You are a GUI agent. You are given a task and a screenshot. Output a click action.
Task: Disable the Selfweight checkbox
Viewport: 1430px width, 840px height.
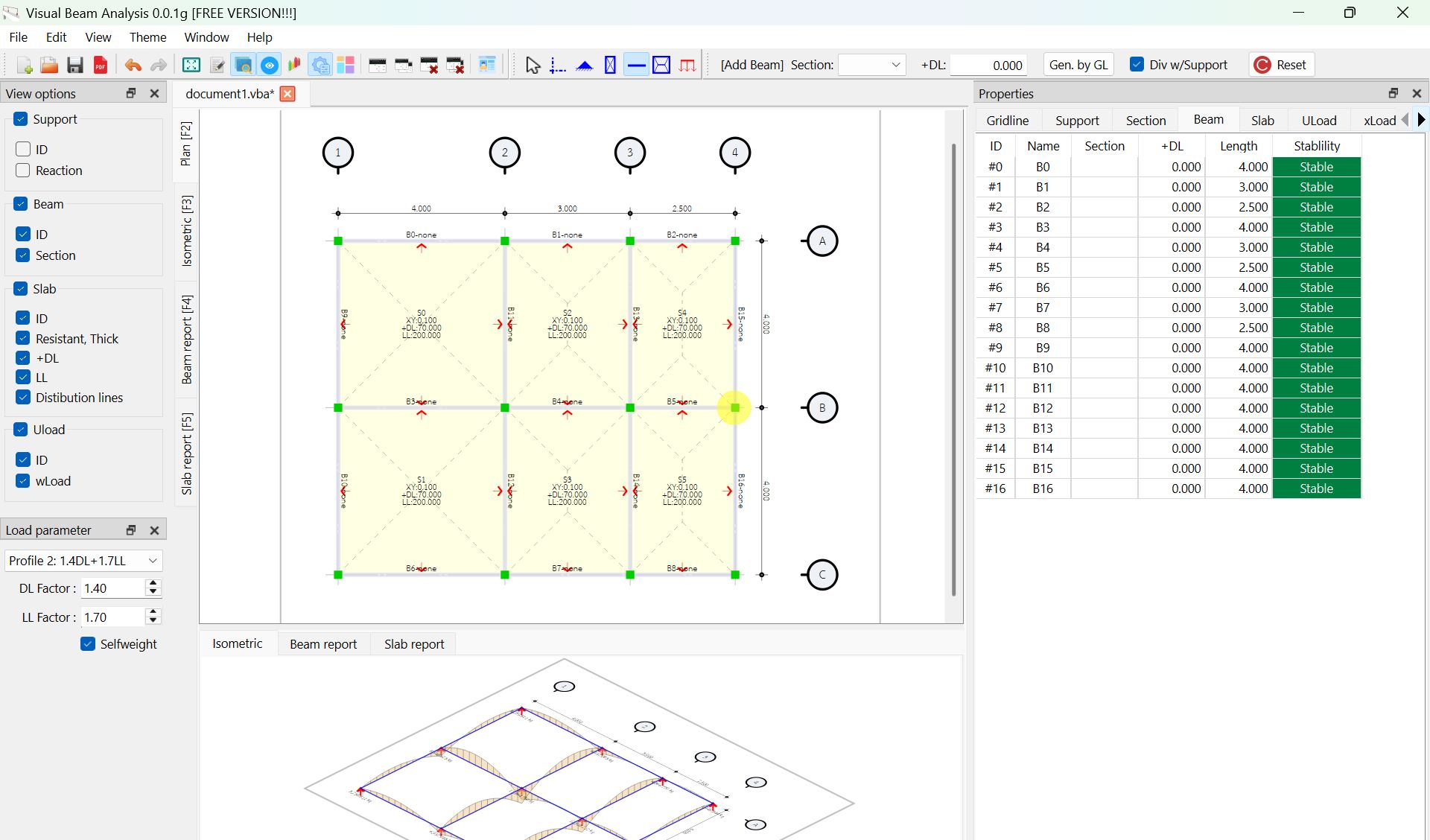pyautogui.click(x=88, y=644)
